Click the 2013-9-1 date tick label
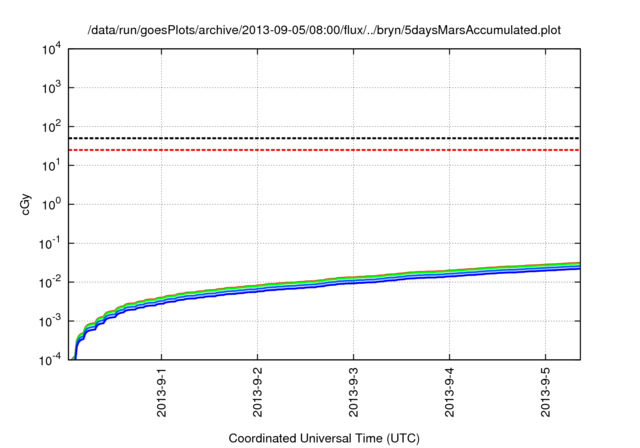 click(x=162, y=392)
